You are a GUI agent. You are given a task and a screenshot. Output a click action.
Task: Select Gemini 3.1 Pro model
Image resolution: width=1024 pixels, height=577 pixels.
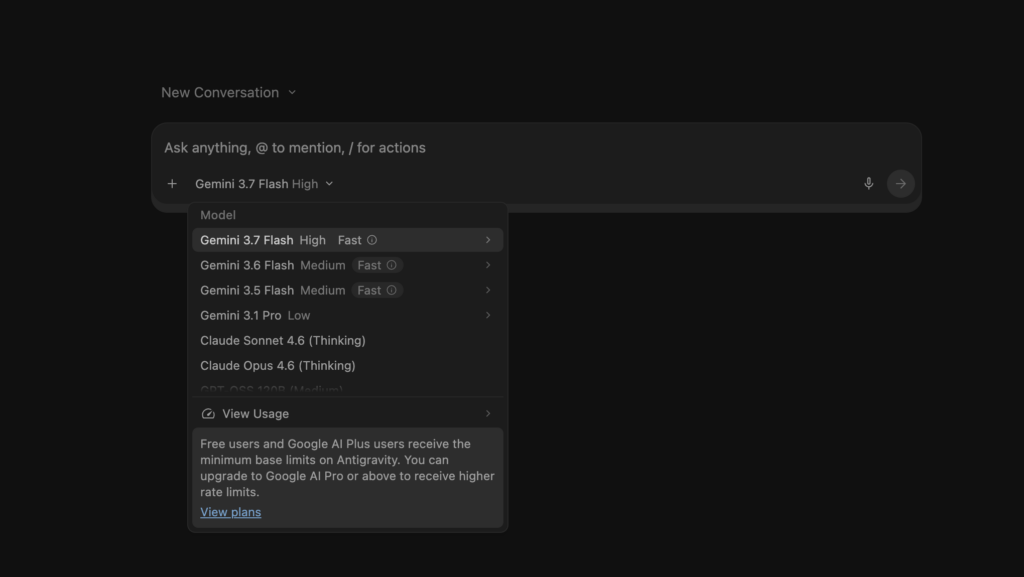347,315
